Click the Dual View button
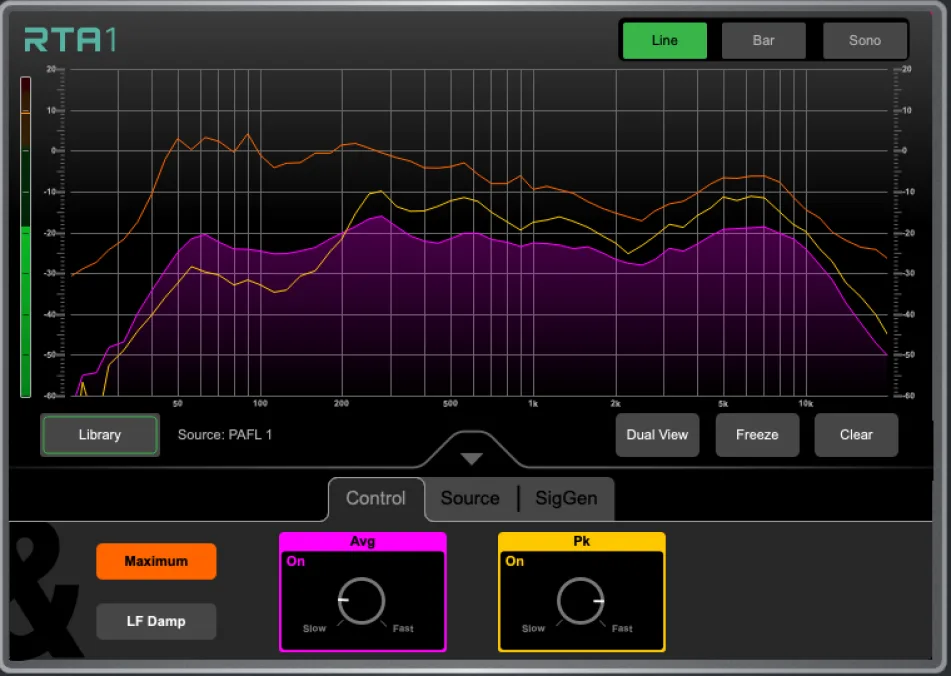 [657, 435]
